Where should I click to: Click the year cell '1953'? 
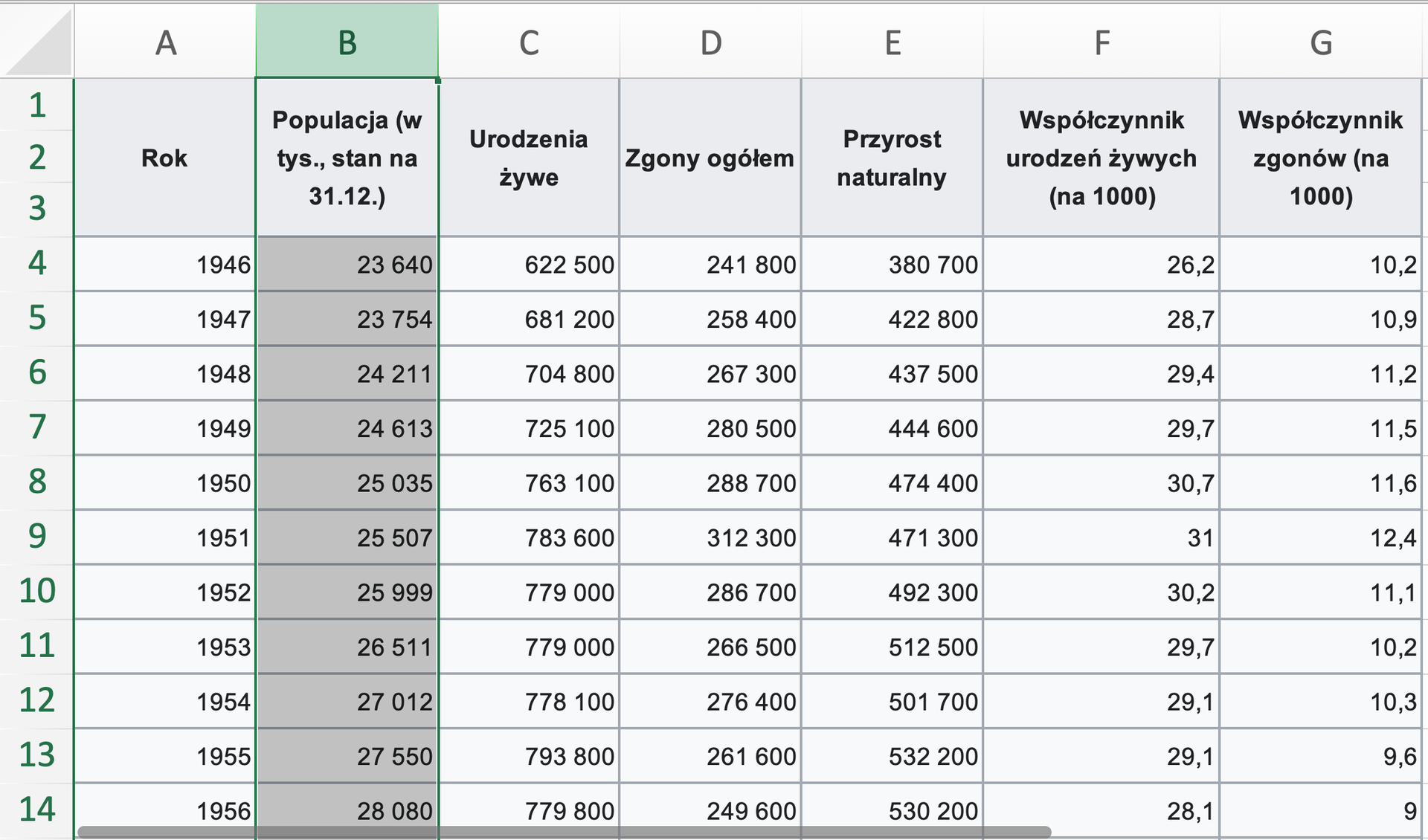coord(165,646)
